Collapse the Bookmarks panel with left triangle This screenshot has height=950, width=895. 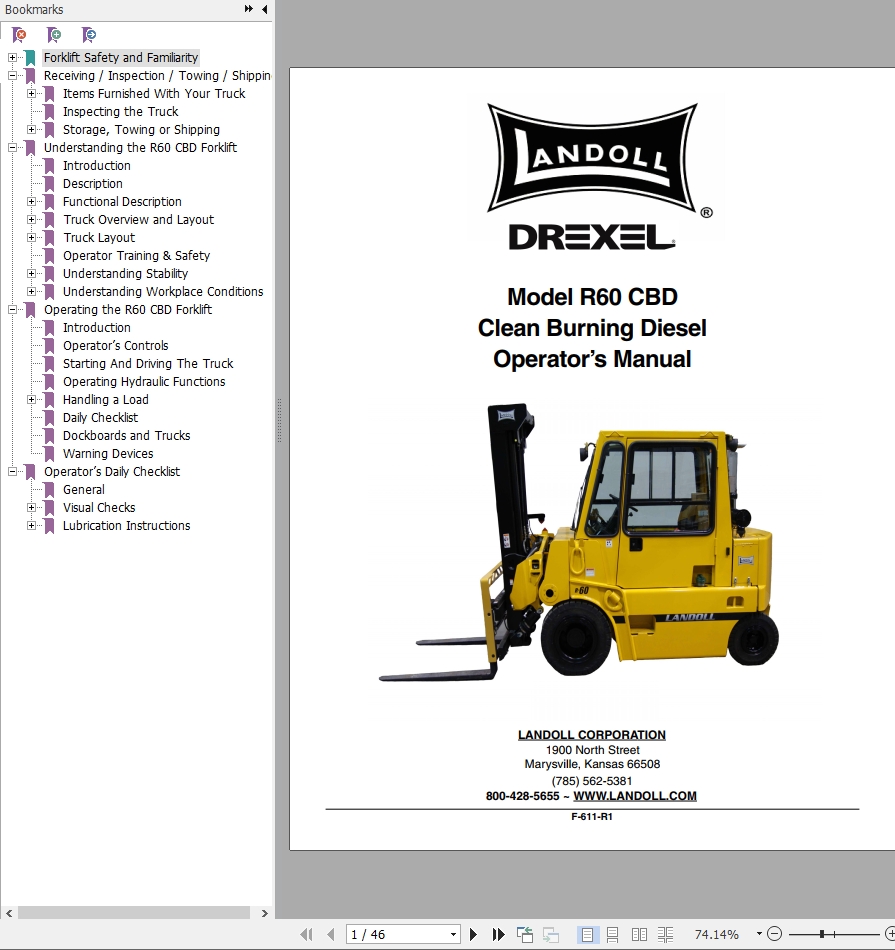point(264,9)
